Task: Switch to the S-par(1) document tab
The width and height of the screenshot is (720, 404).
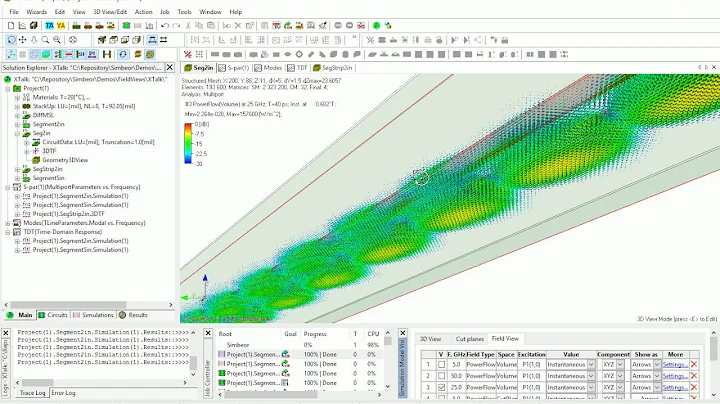Action: click(234, 67)
